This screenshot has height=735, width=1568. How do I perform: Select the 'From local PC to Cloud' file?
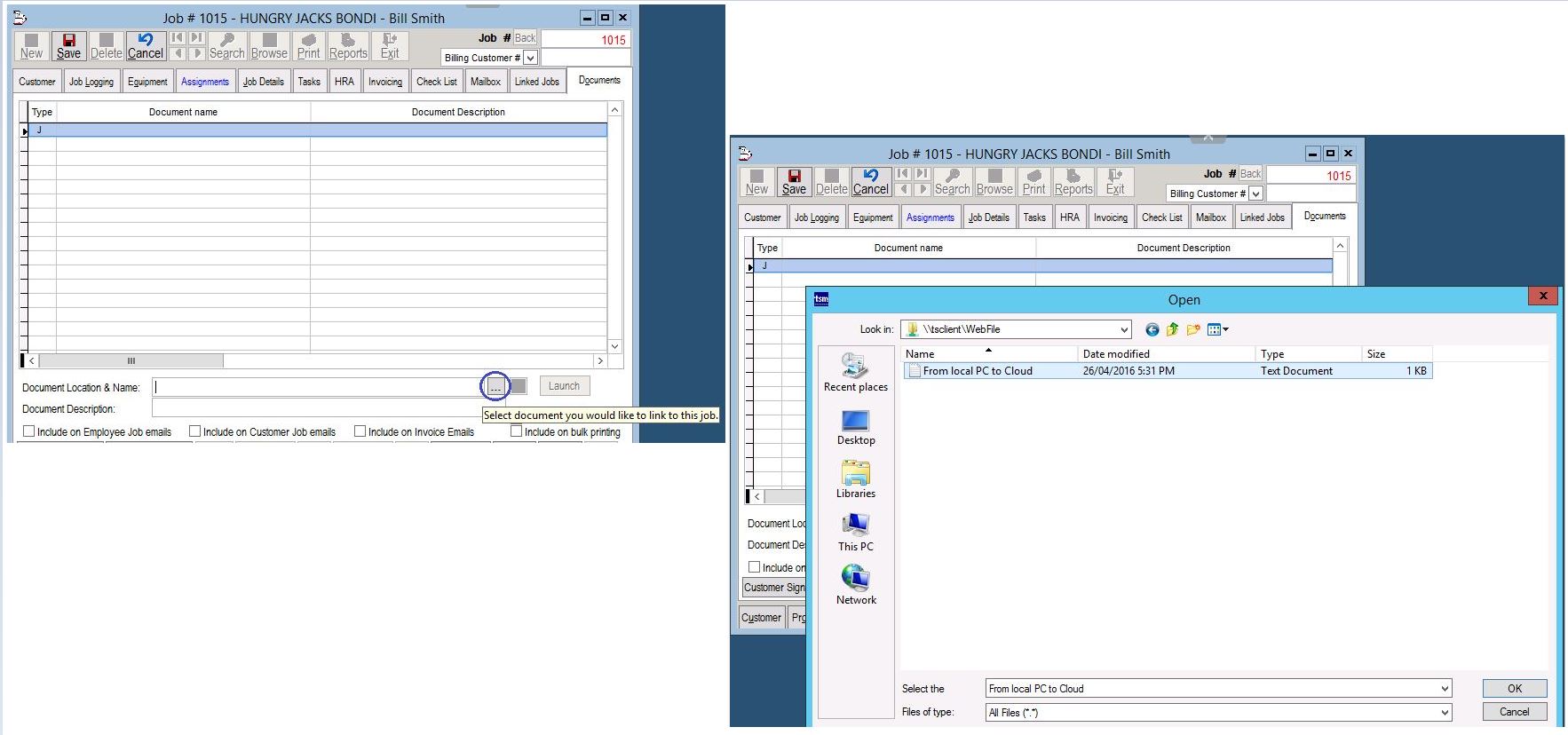[x=977, y=371]
